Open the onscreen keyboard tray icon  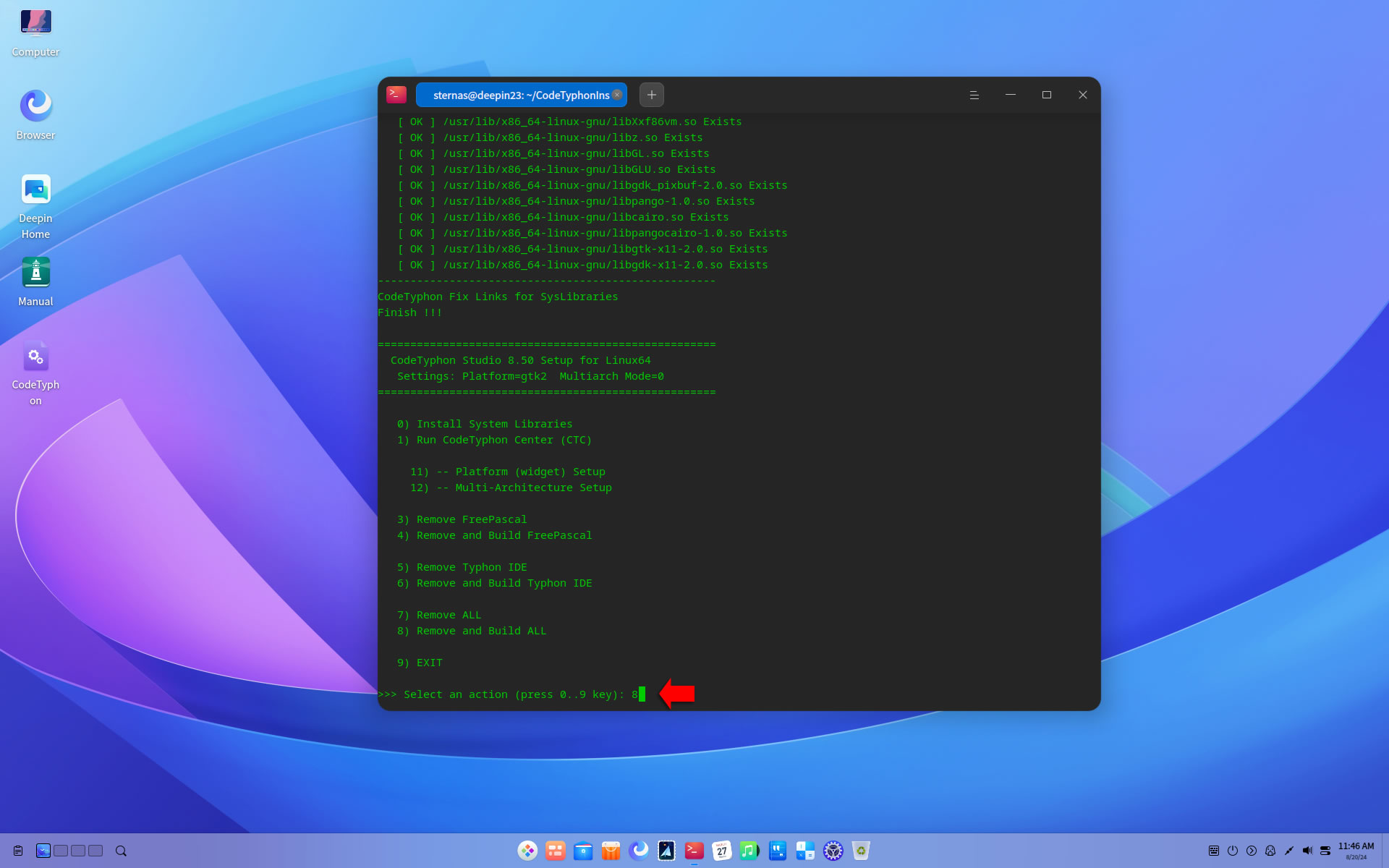1214,851
